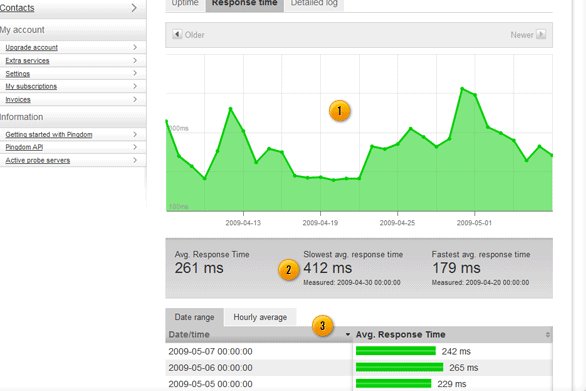Sort by Date/time column arrow
Screen dimensions: 586x391
[348, 335]
